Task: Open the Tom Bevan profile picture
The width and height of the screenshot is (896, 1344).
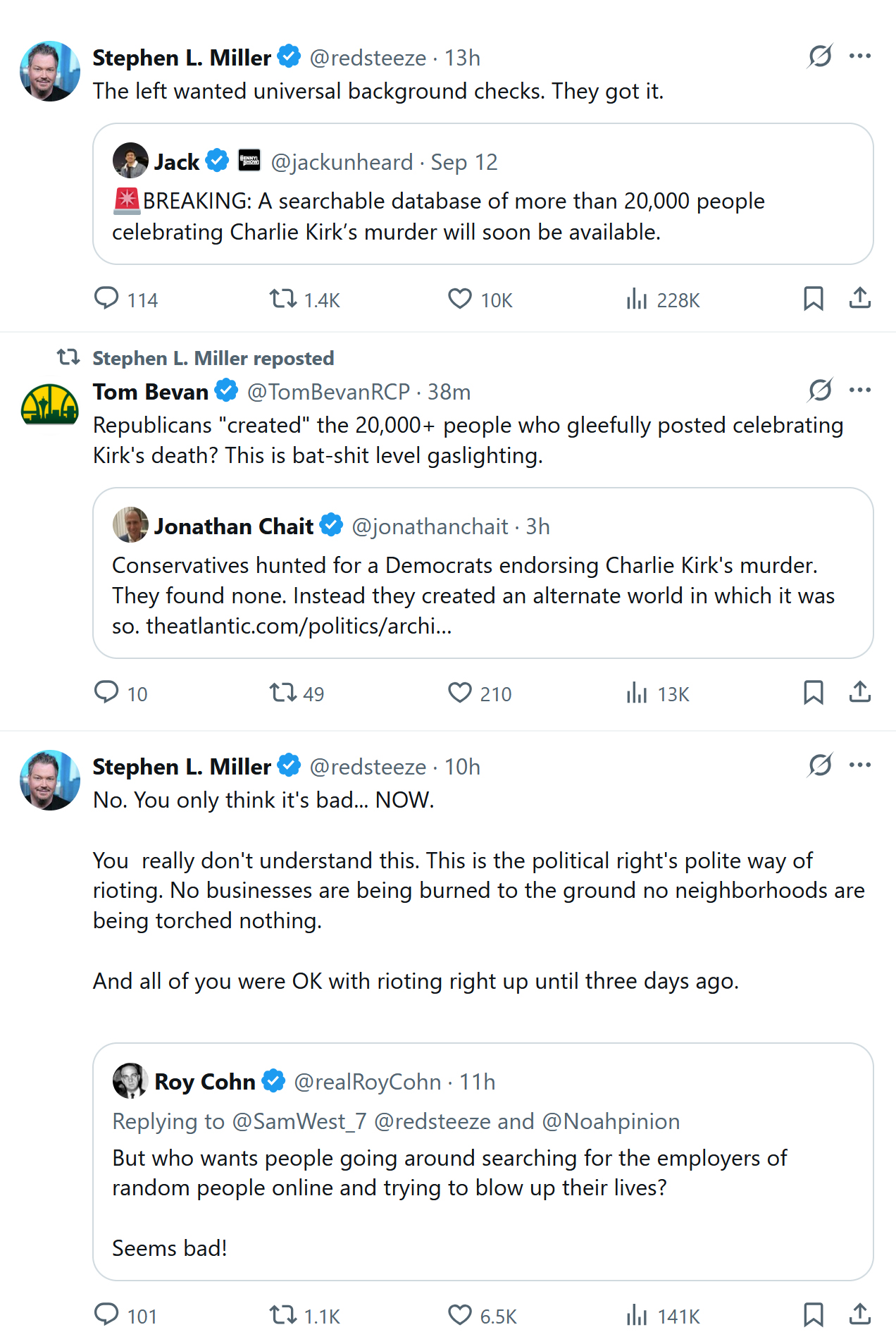Action: click(50, 405)
